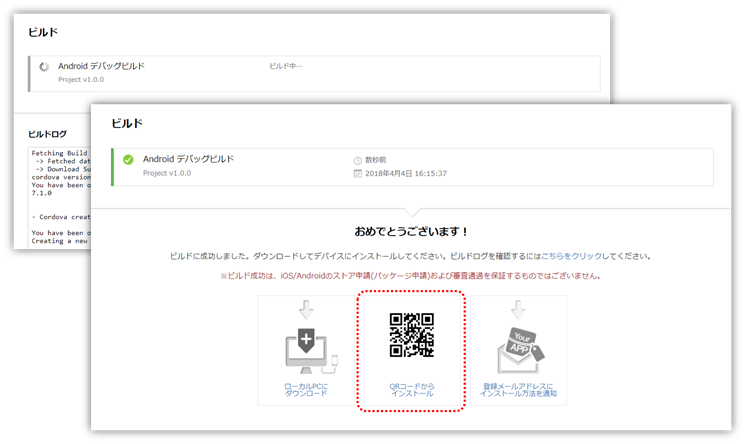Image resolution: width=745 pixels, height=444 pixels.
Task: Click the ビルド heading in front window
Action: pyautogui.click(x=127, y=123)
